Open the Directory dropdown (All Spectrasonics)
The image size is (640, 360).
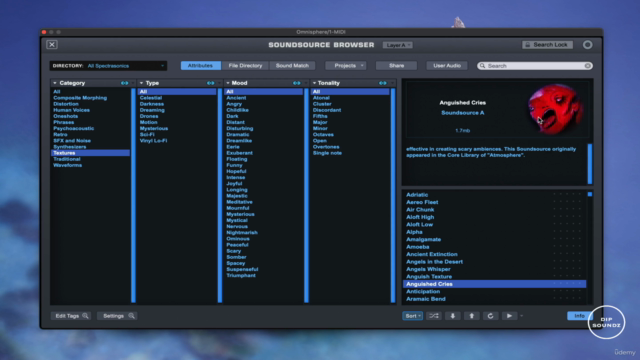click(x=108, y=66)
